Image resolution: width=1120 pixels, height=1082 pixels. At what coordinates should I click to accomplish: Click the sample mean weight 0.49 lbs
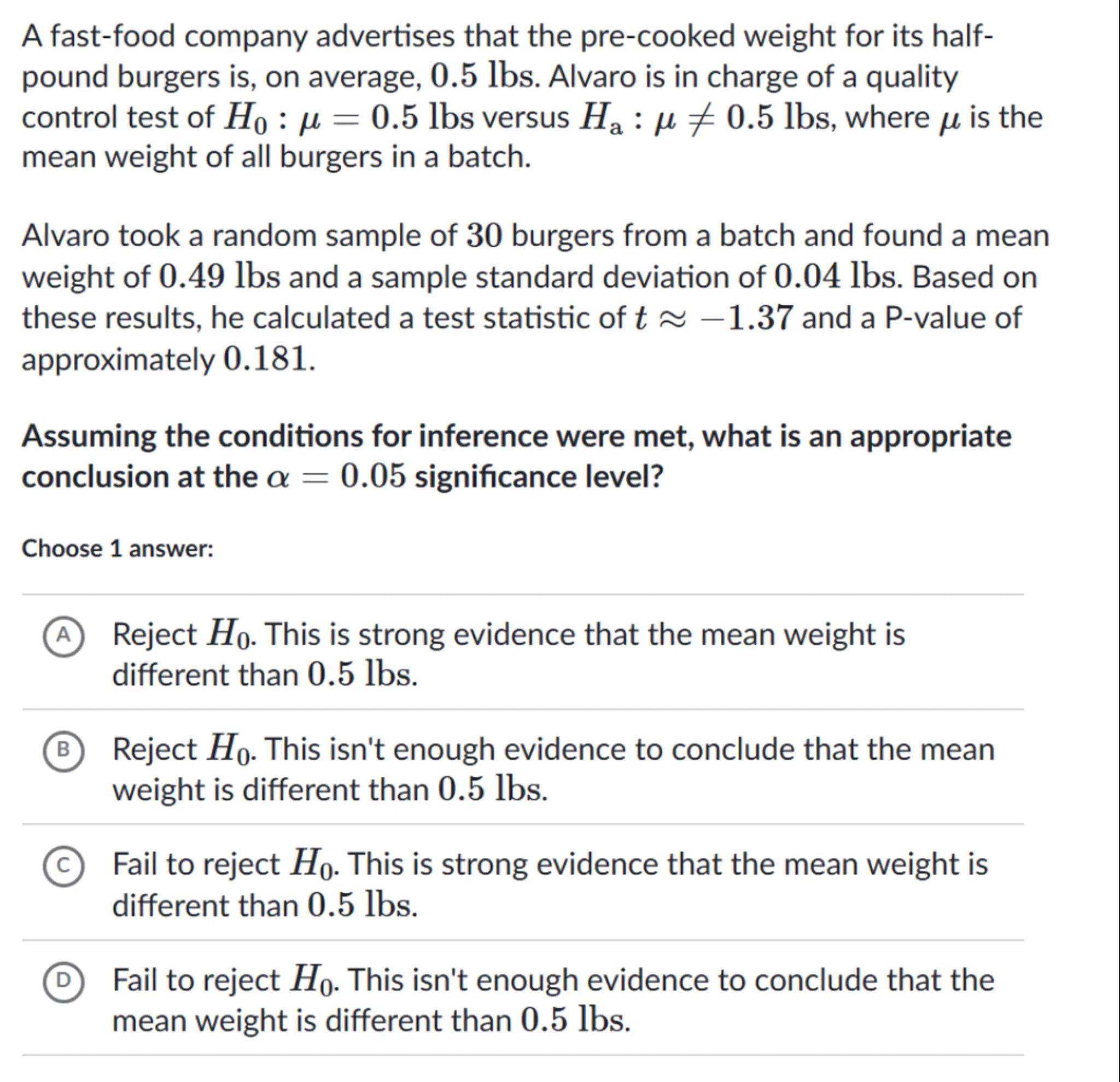[x=219, y=278]
